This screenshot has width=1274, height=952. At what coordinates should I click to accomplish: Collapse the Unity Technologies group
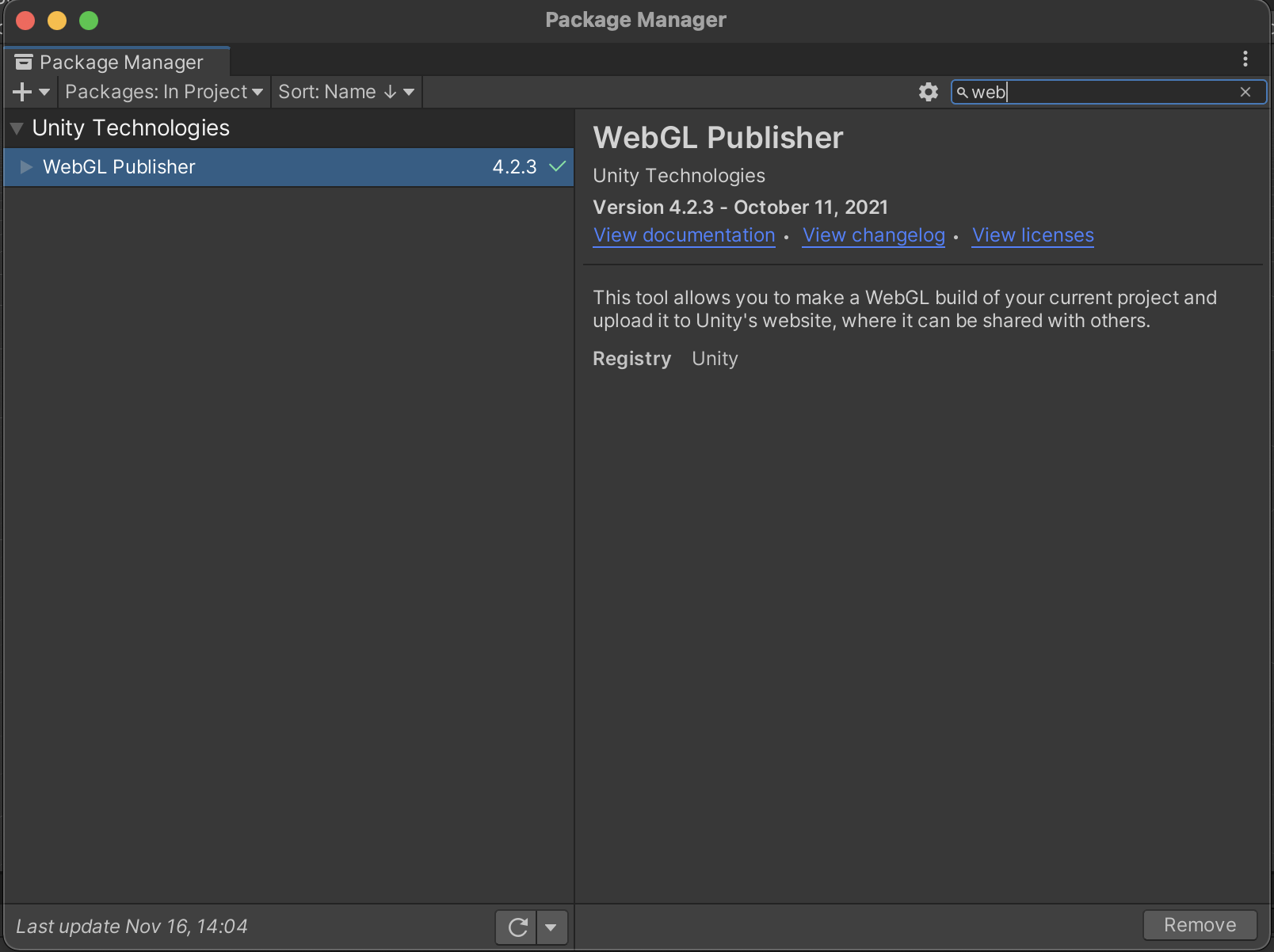pos(17,128)
